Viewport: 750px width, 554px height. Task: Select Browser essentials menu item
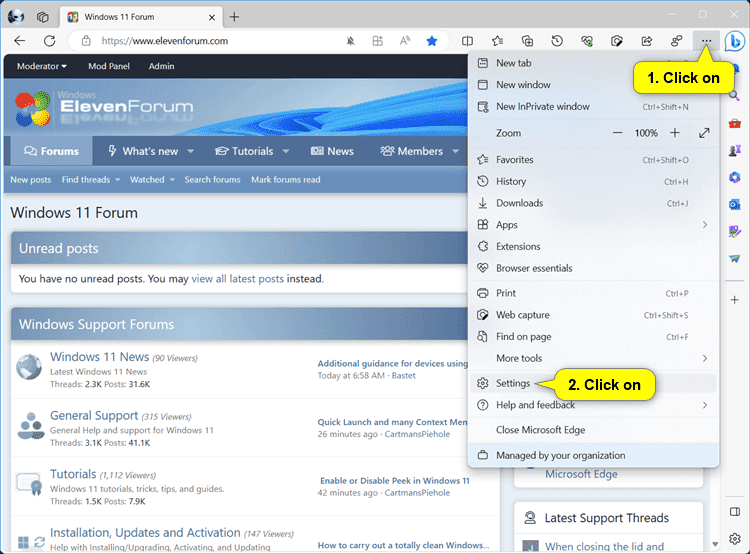(x=593, y=268)
